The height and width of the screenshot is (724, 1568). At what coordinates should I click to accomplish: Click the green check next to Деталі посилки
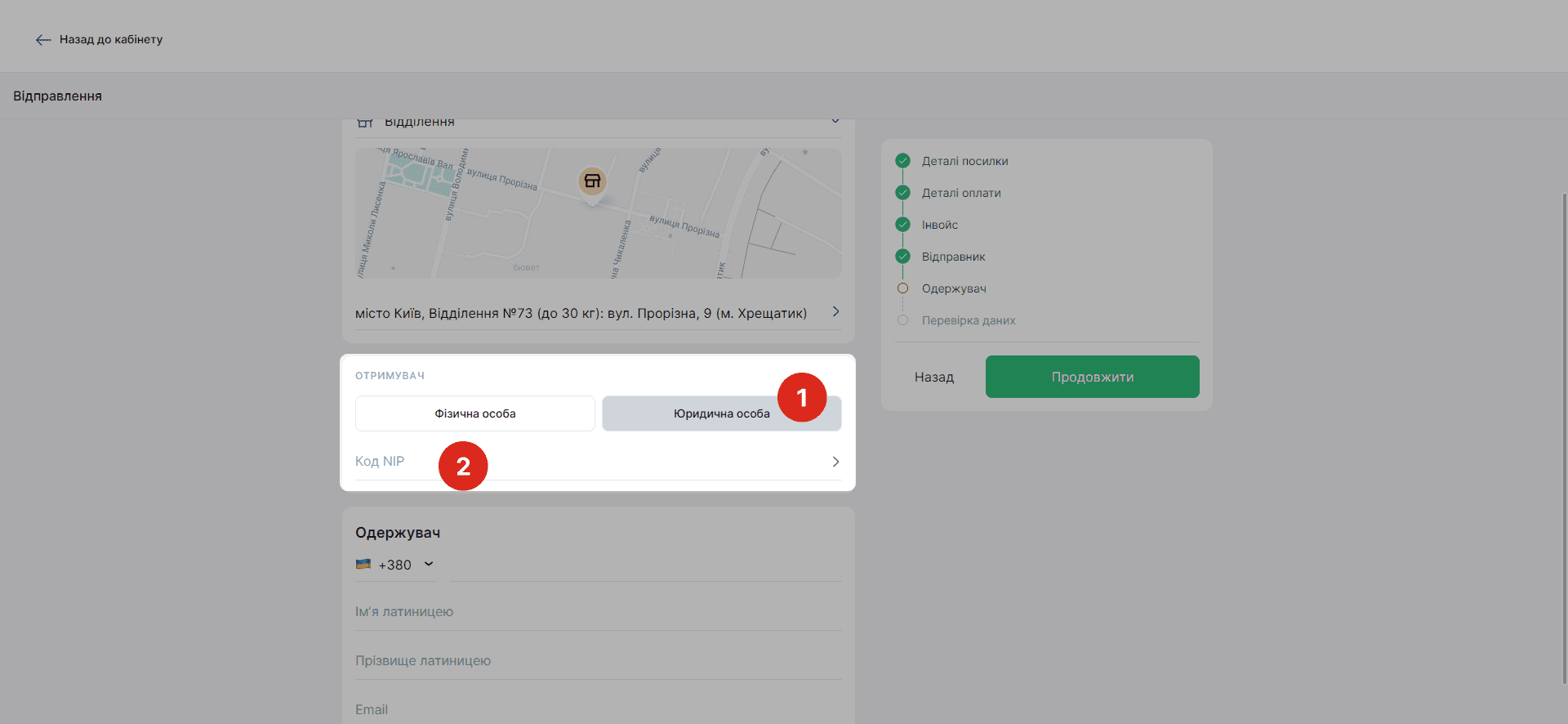point(902,161)
